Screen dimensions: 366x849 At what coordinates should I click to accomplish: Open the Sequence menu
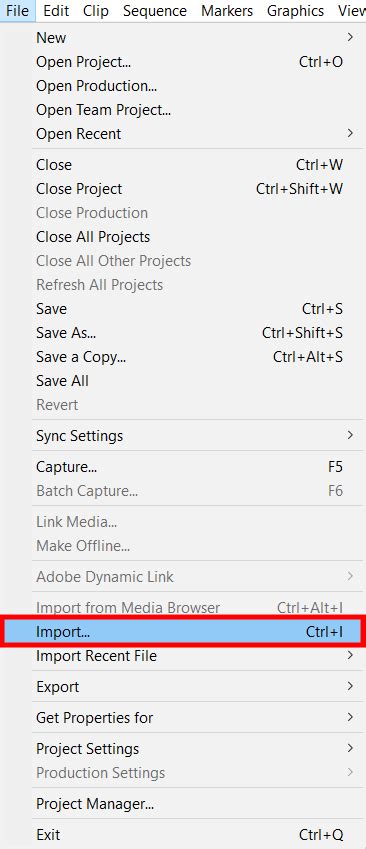click(x=155, y=11)
